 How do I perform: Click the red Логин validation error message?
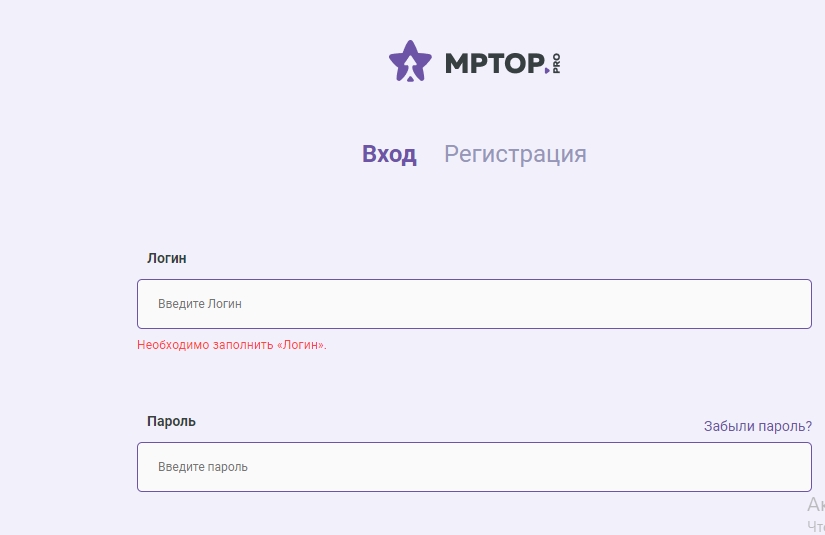[232, 345]
